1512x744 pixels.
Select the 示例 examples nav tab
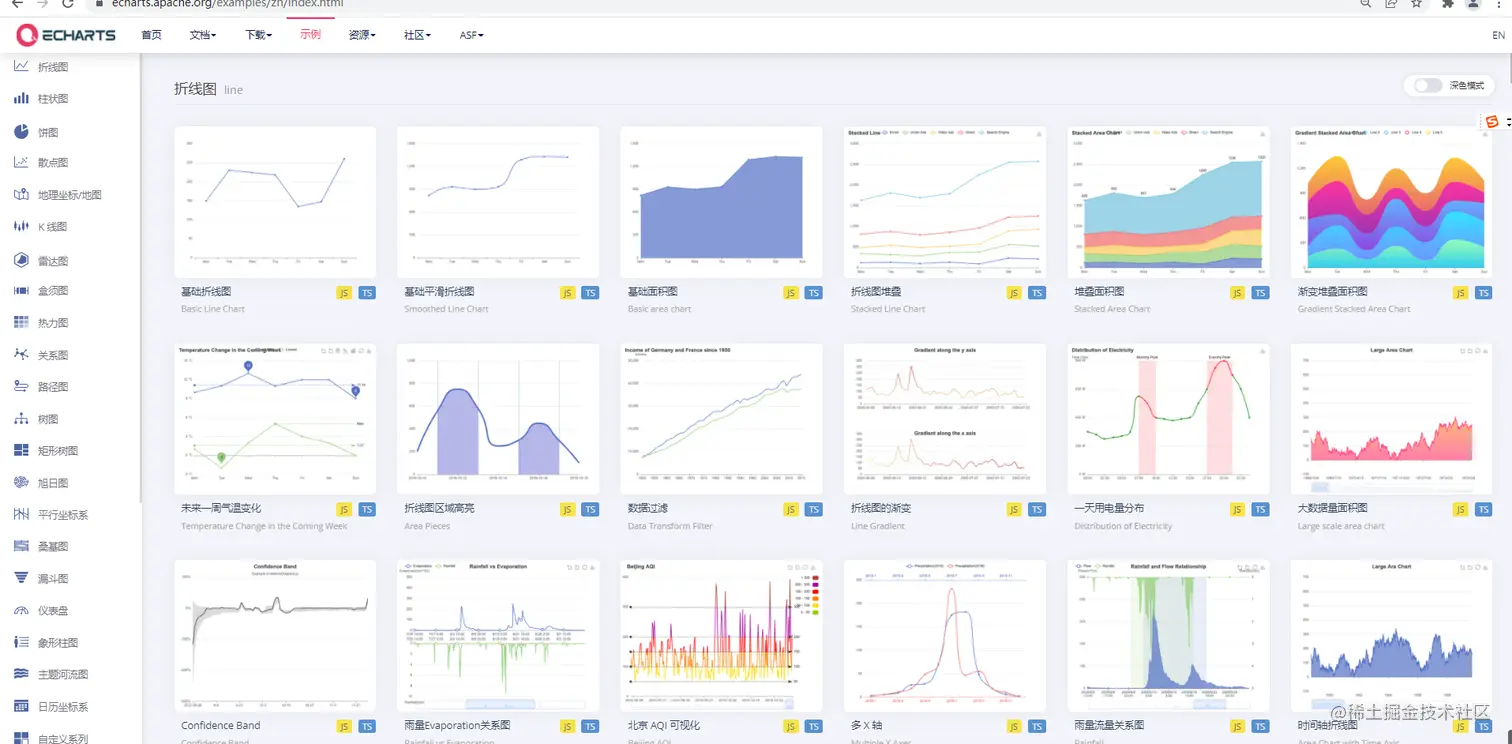310,34
